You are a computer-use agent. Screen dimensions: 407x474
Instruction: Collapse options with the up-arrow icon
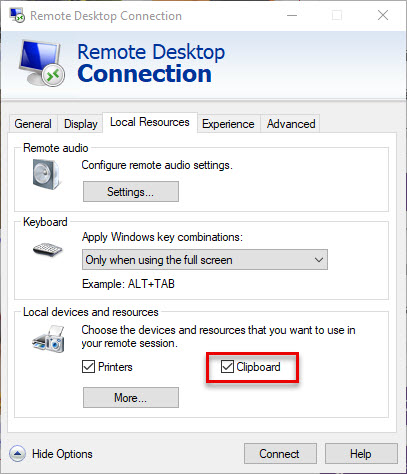click(x=17, y=454)
